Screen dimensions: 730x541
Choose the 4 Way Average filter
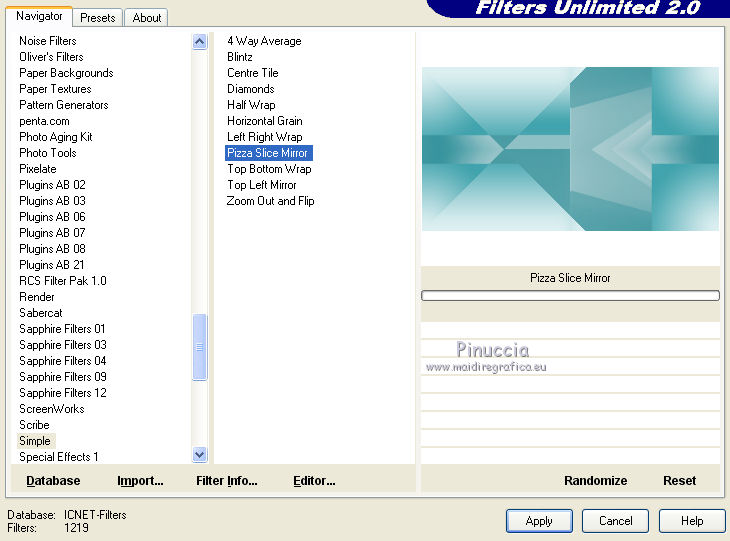[x=264, y=41]
